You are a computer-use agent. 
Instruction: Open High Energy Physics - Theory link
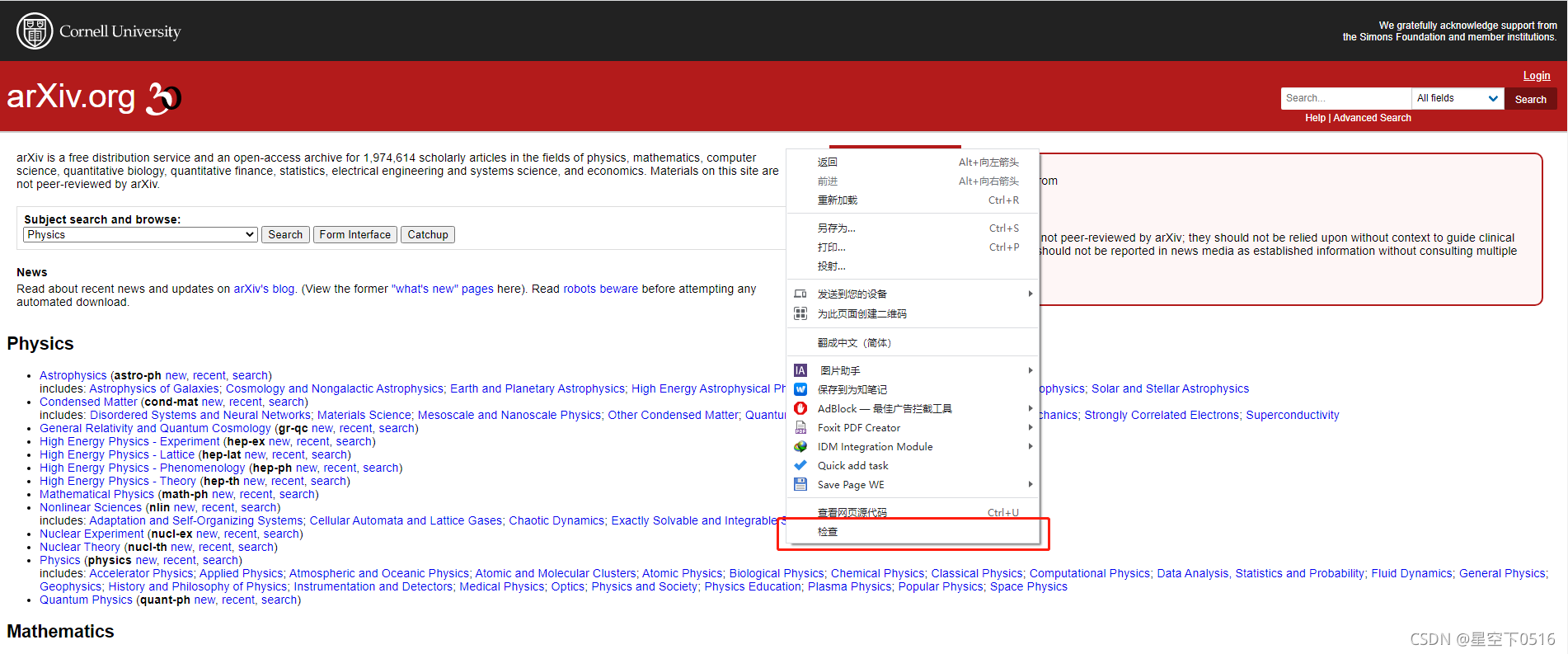(x=118, y=481)
